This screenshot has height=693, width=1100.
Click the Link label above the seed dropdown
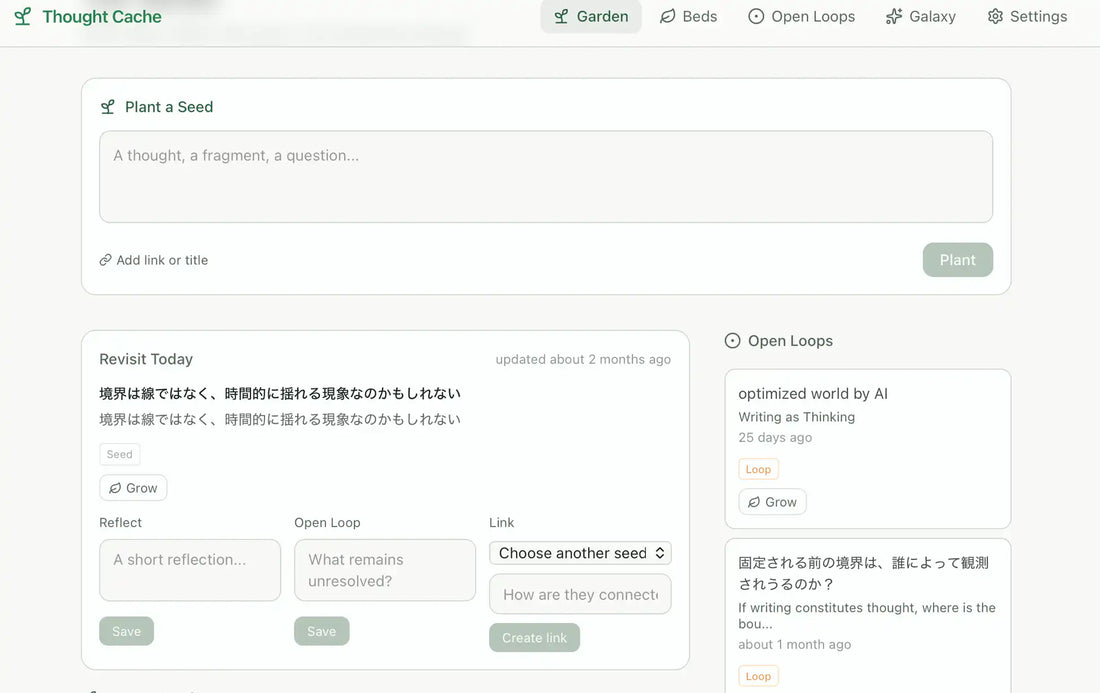pos(502,523)
